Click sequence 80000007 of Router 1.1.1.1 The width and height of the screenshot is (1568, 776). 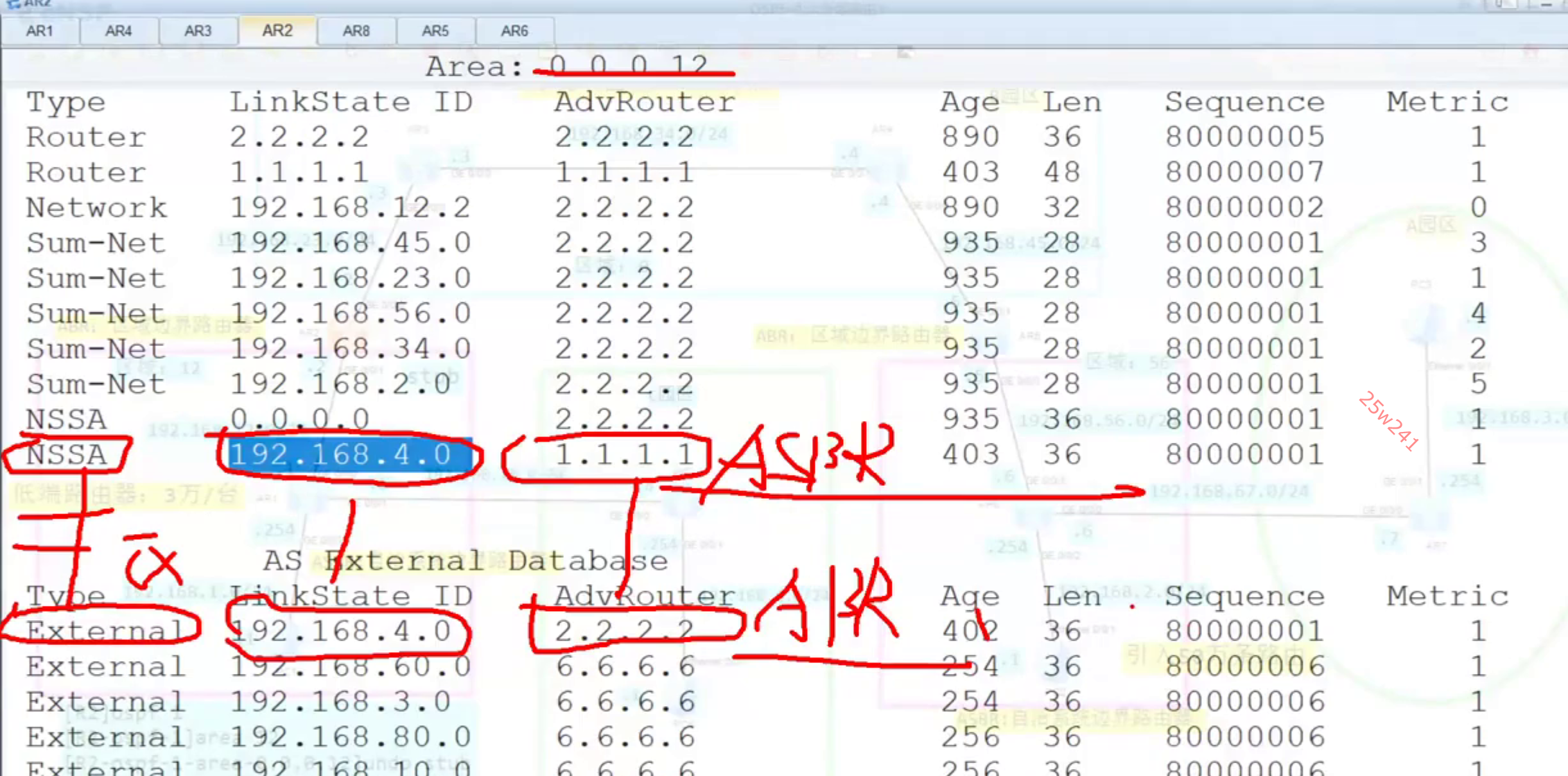point(1244,172)
